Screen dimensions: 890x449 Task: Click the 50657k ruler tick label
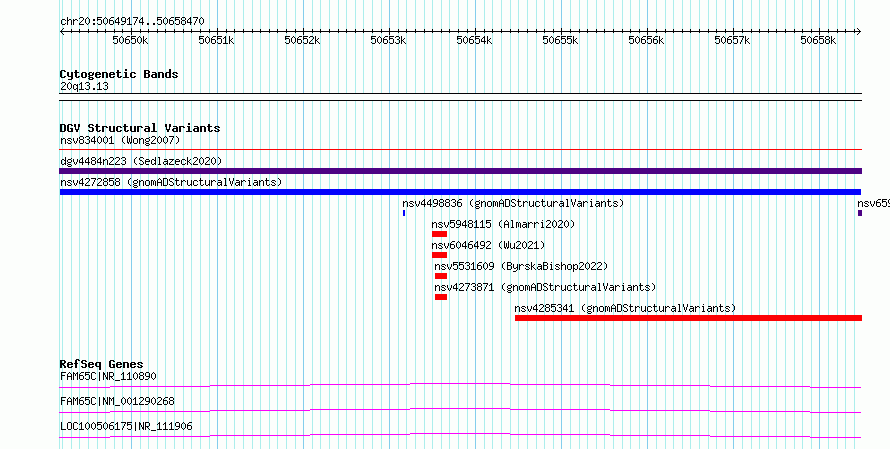pos(732,40)
